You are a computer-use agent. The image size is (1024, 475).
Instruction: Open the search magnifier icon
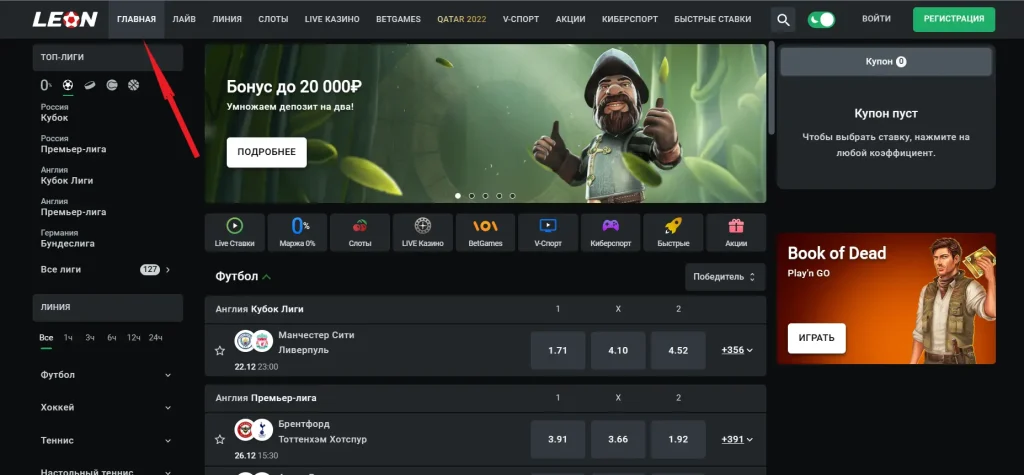click(x=783, y=20)
